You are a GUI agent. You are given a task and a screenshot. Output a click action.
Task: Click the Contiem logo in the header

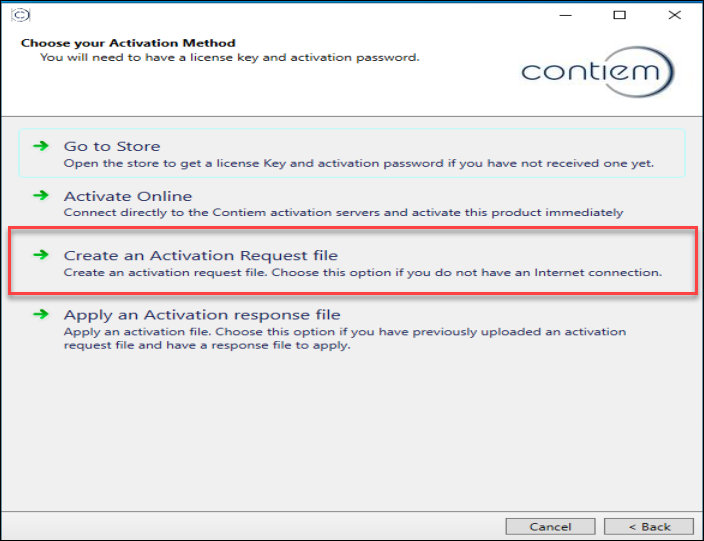597,71
